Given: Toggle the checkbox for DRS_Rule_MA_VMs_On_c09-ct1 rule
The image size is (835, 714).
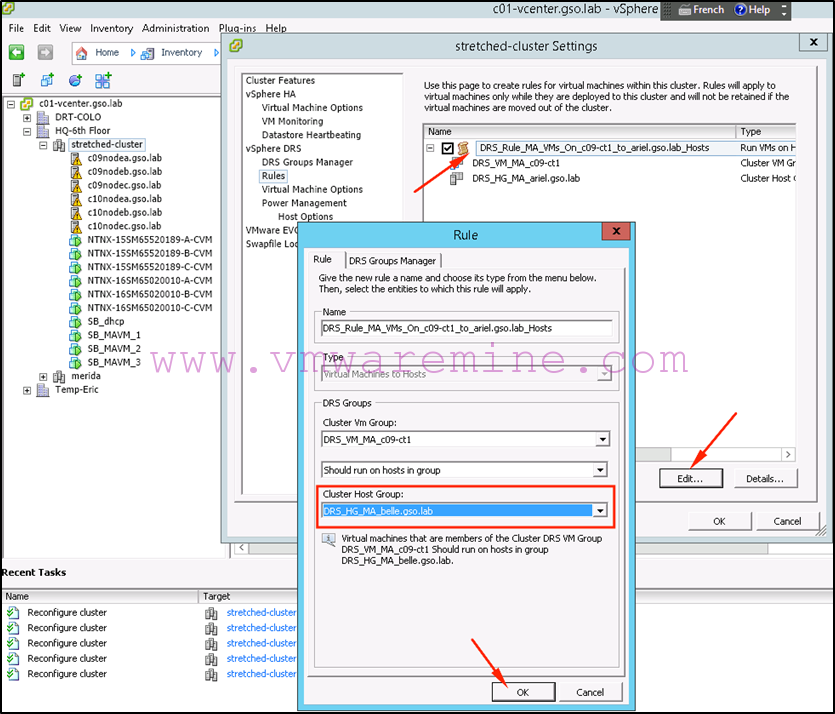Looking at the screenshot, I should click(x=447, y=148).
